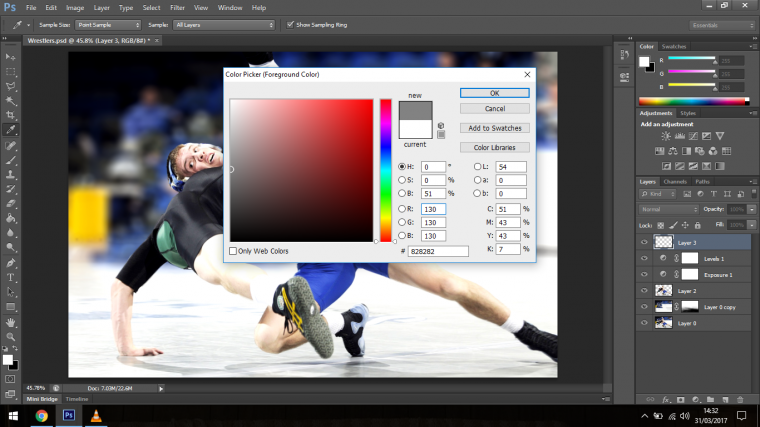The image size is (760, 427).
Task: Click the web-safe color cube icon
Action: click(441, 126)
